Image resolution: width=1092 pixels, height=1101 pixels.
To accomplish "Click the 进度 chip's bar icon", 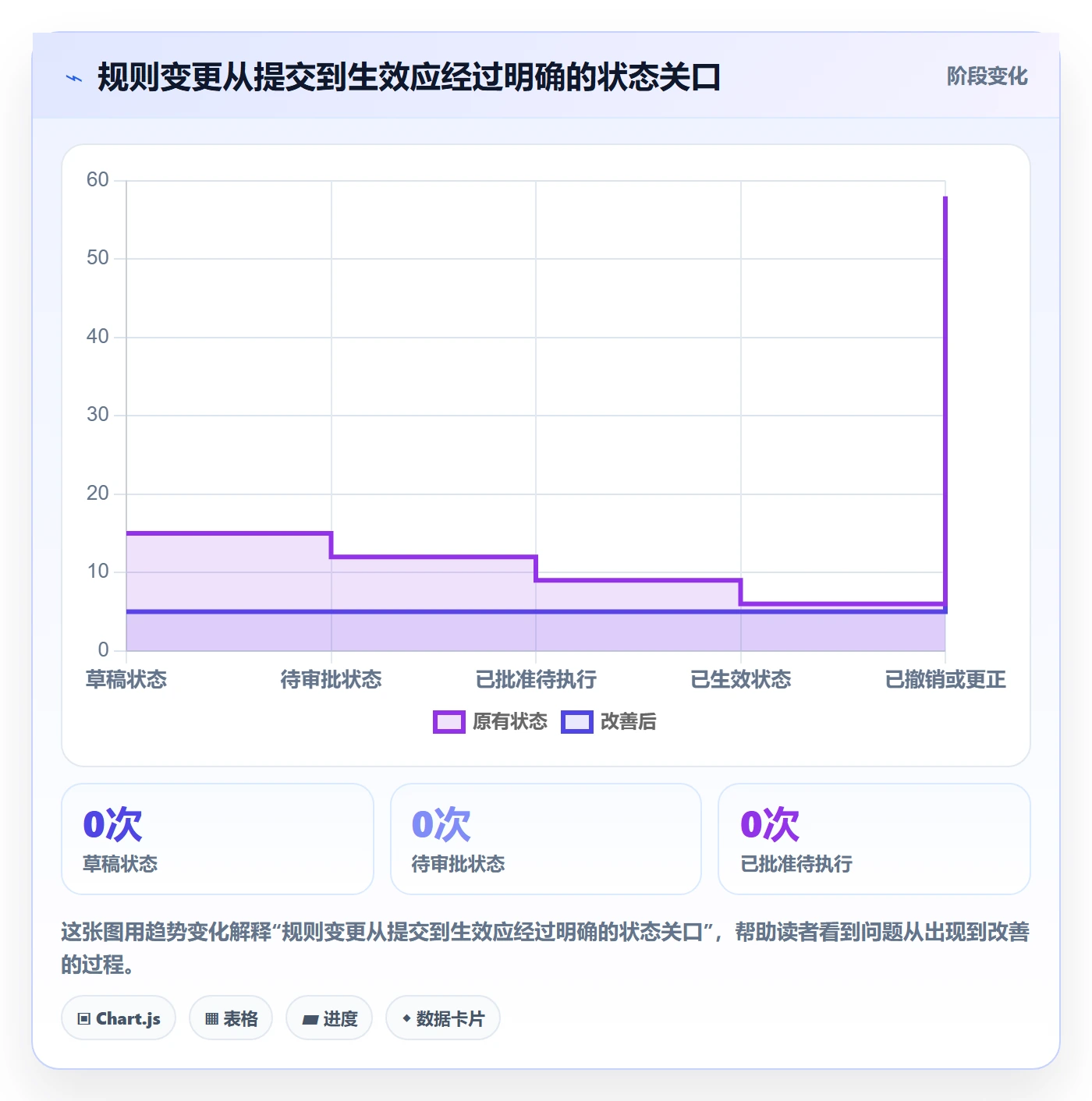I will [310, 1019].
